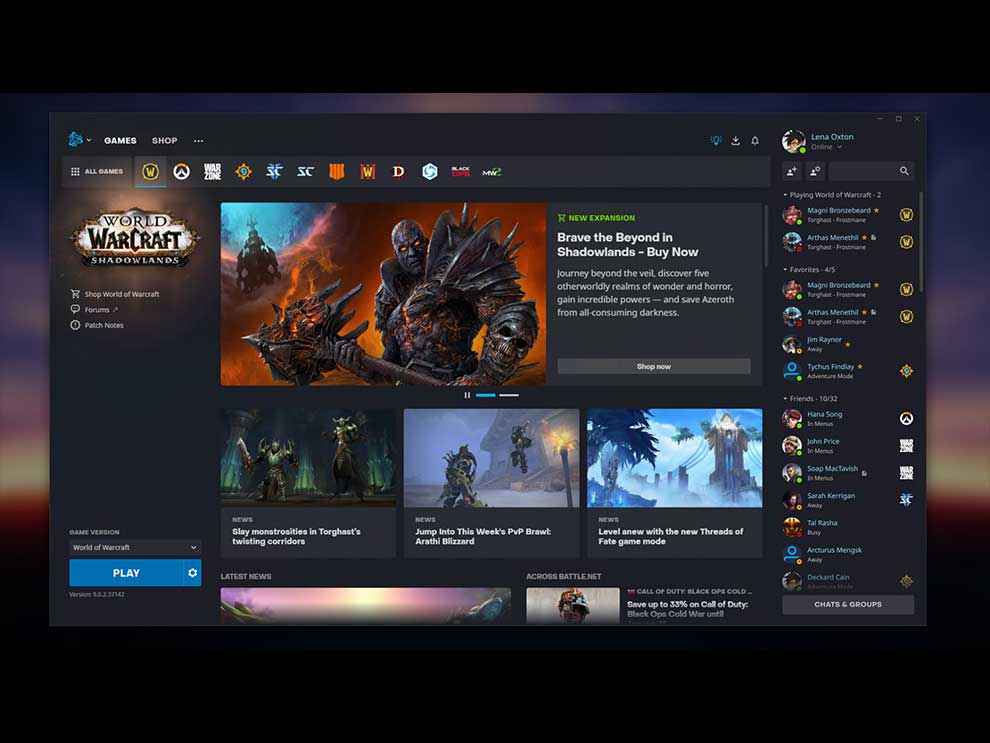Viewport: 990px width, 743px height.
Task: Switch to the SHOP tab
Action: click(164, 141)
